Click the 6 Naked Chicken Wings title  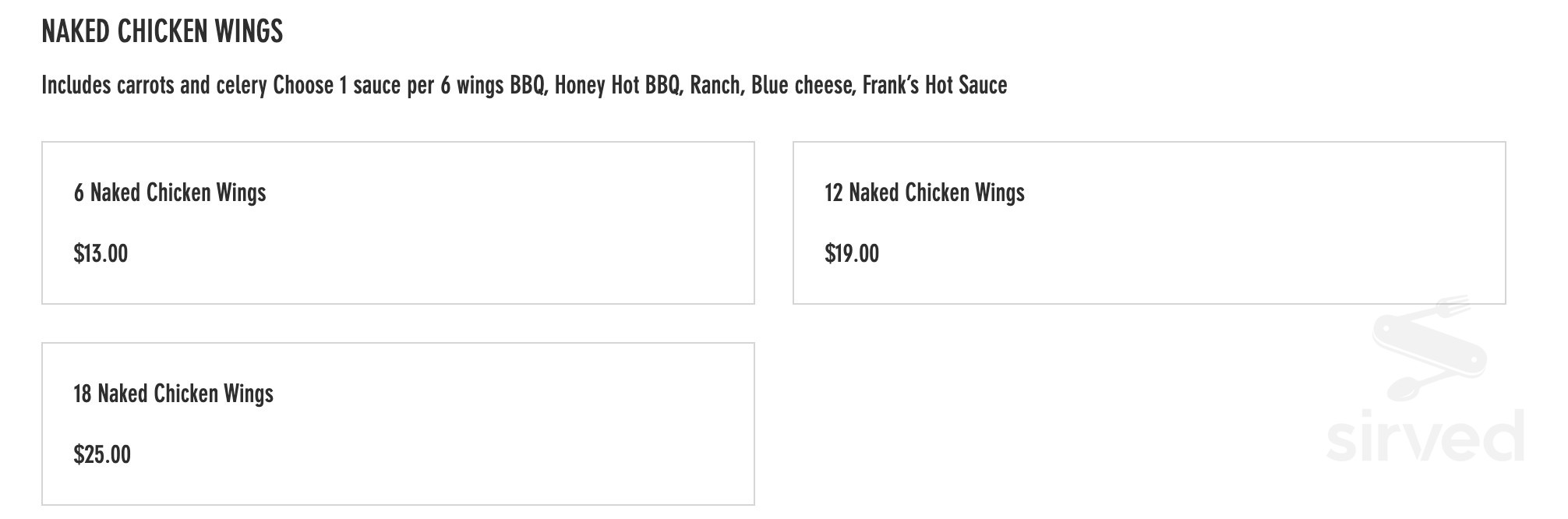(x=170, y=192)
